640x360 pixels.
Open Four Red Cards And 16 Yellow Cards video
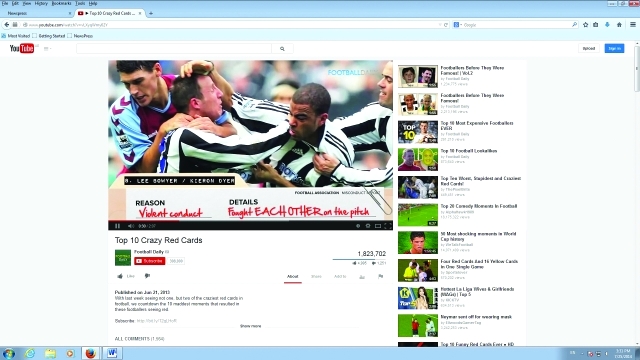pos(479,264)
